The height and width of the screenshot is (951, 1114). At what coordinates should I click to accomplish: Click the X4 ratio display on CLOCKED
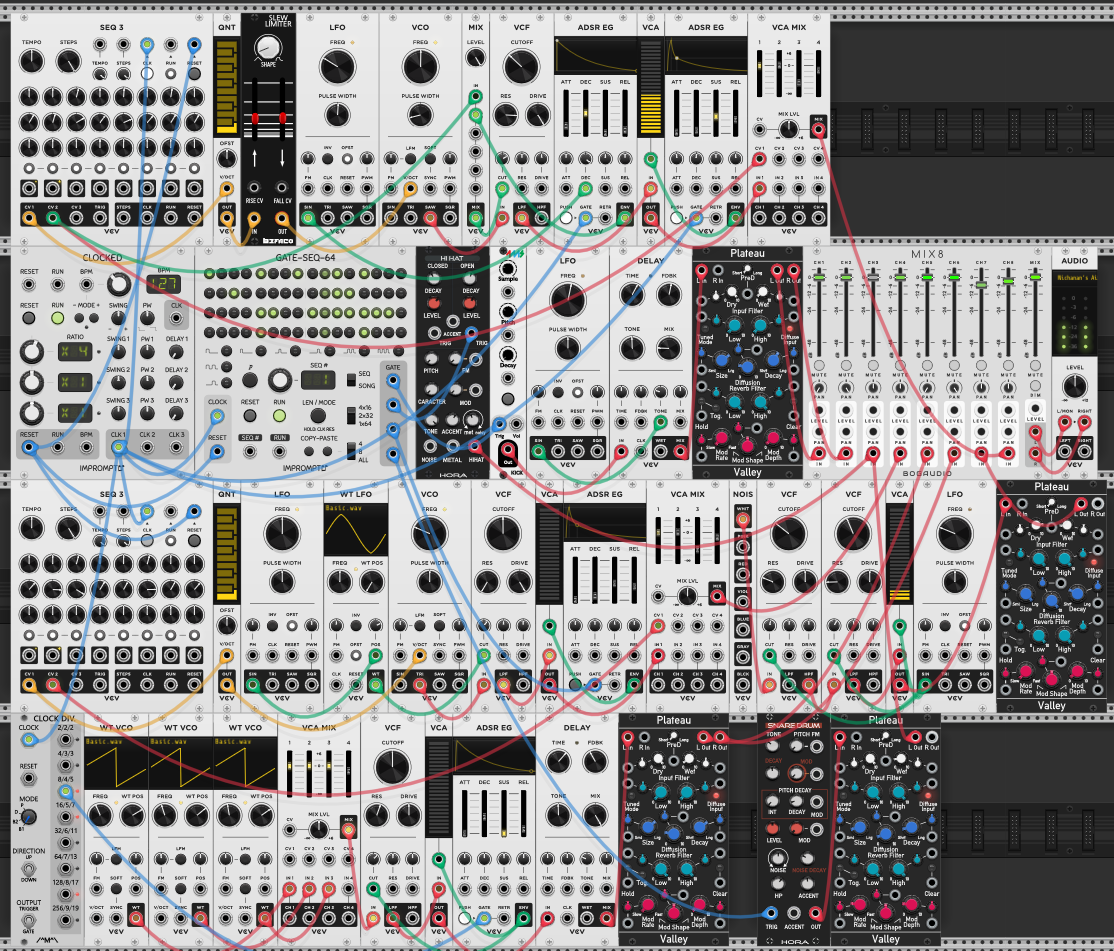[75, 352]
